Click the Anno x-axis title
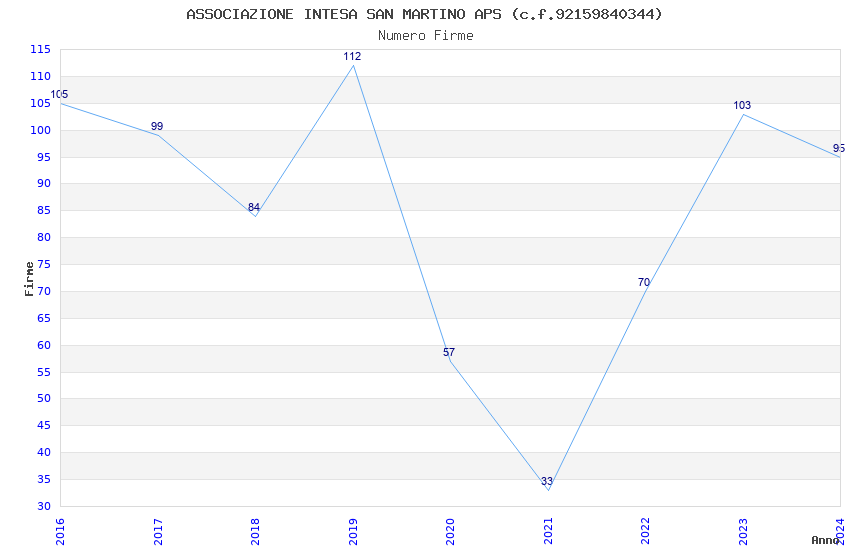 tap(825, 540)
